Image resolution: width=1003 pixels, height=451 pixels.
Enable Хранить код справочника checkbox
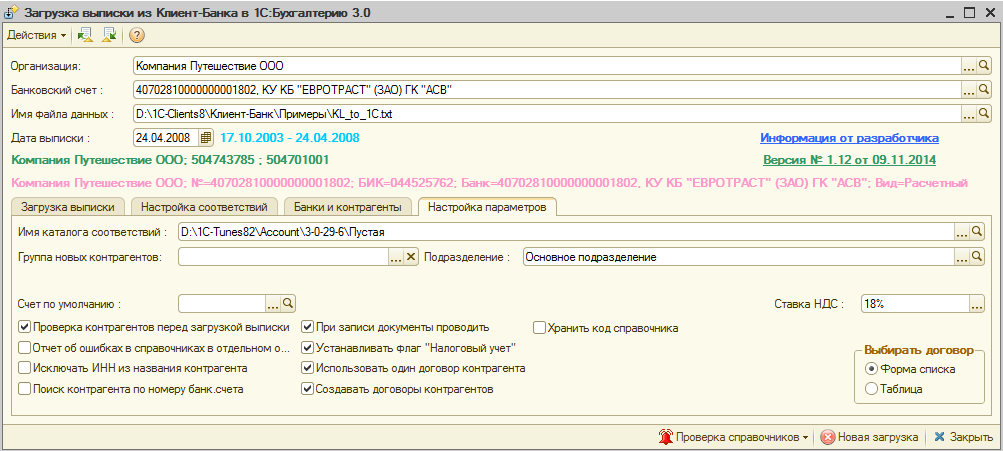click(540, 328)
